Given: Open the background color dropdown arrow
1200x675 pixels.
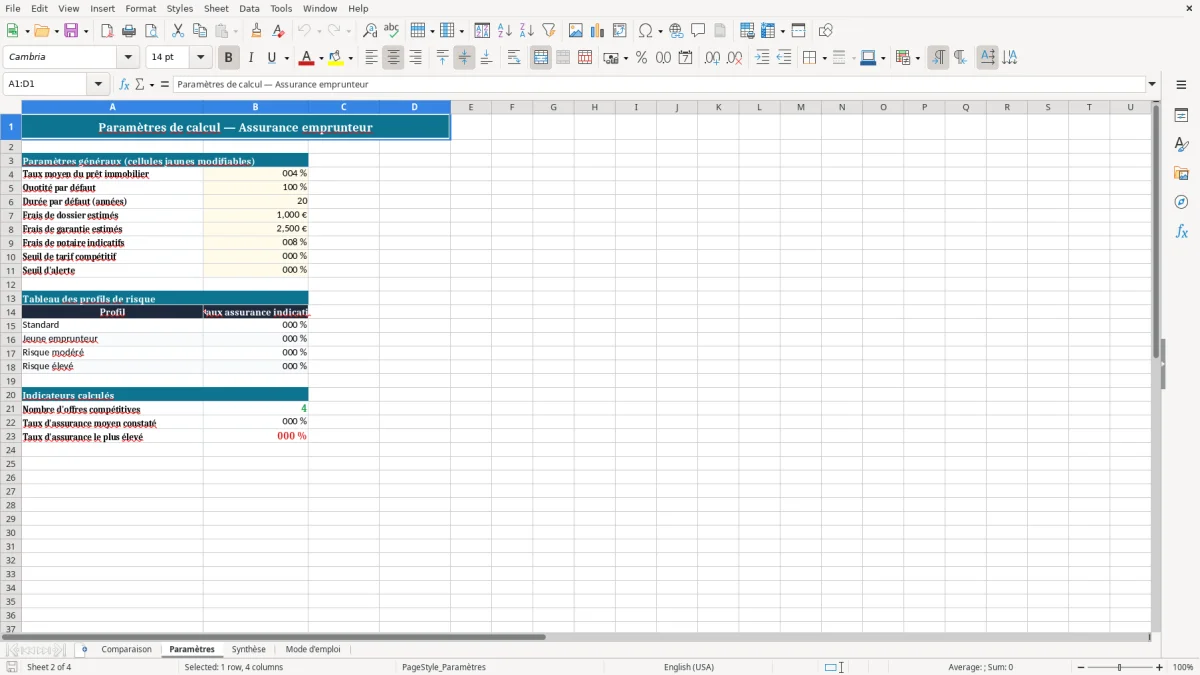Looking at the screenshot, I should 350,58.
